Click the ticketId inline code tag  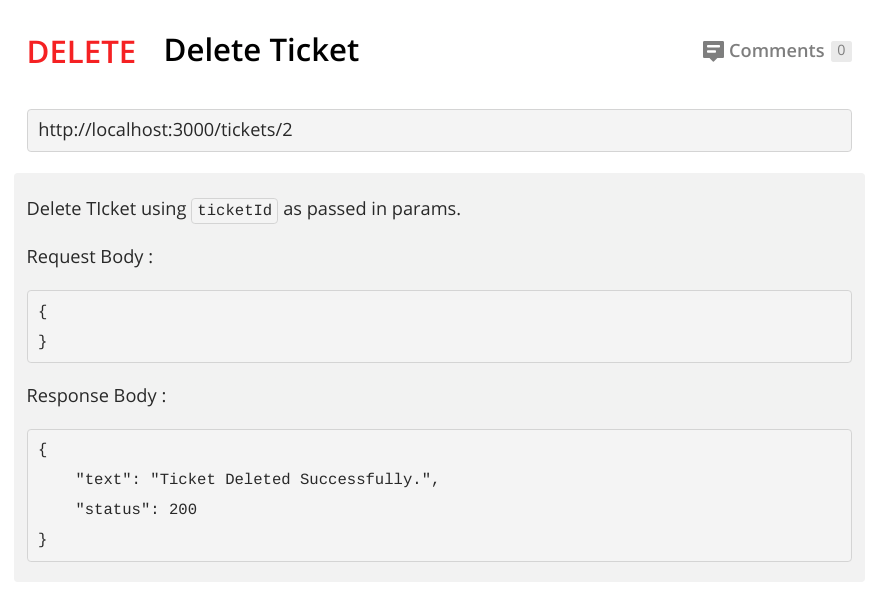pos(234,210)
